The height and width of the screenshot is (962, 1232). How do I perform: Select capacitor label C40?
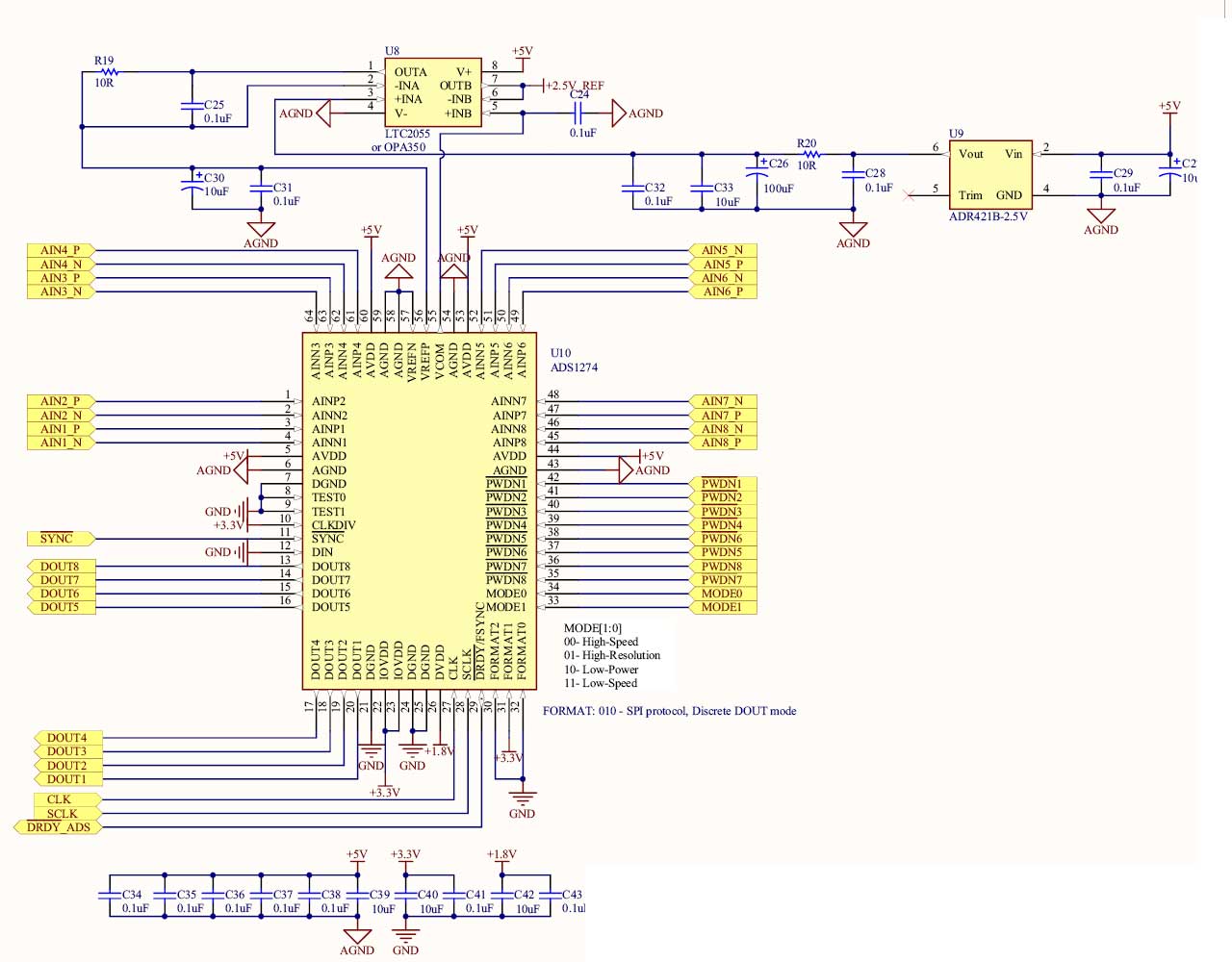[x=427, y=895]
